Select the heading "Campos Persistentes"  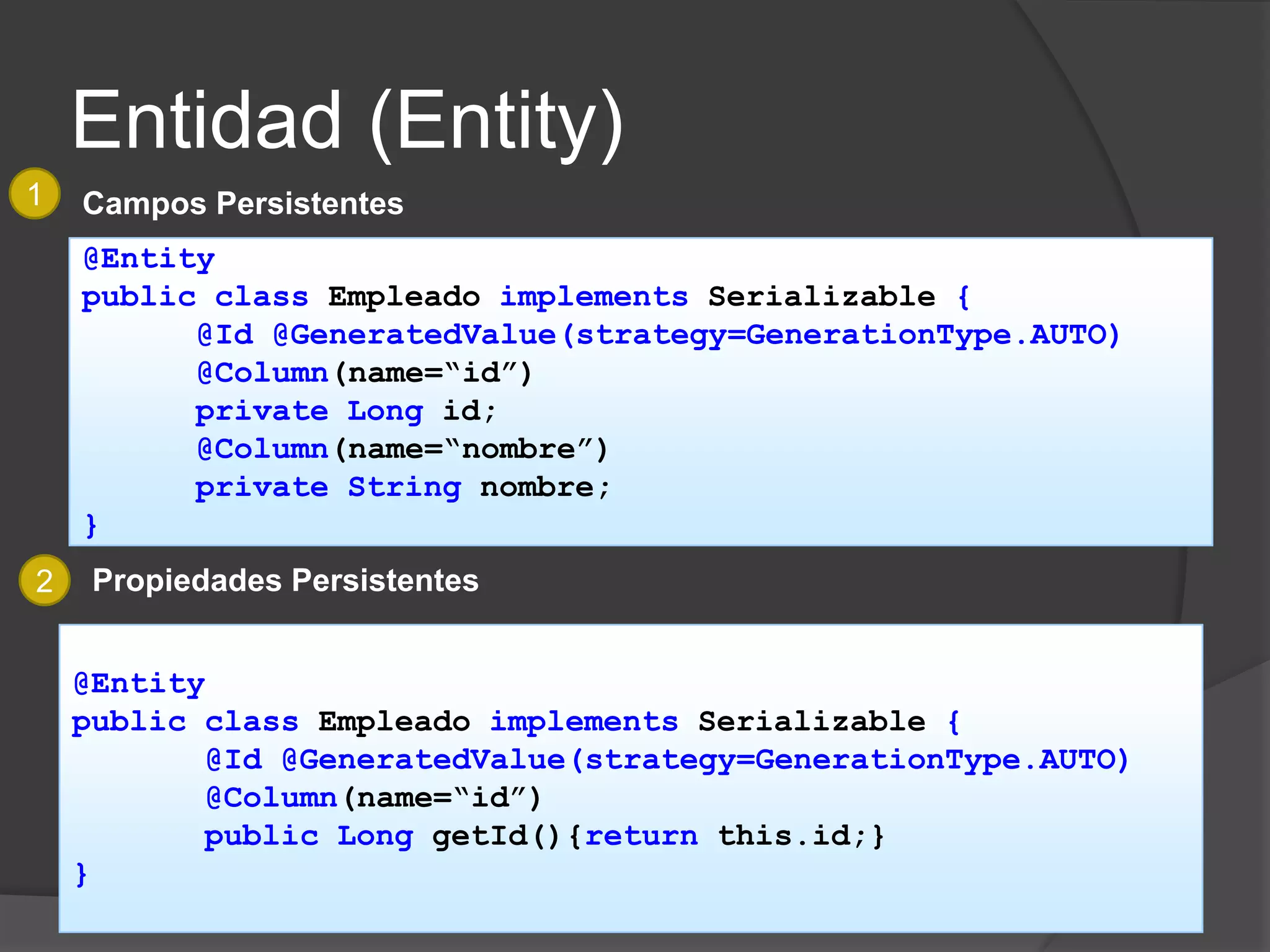243,203
